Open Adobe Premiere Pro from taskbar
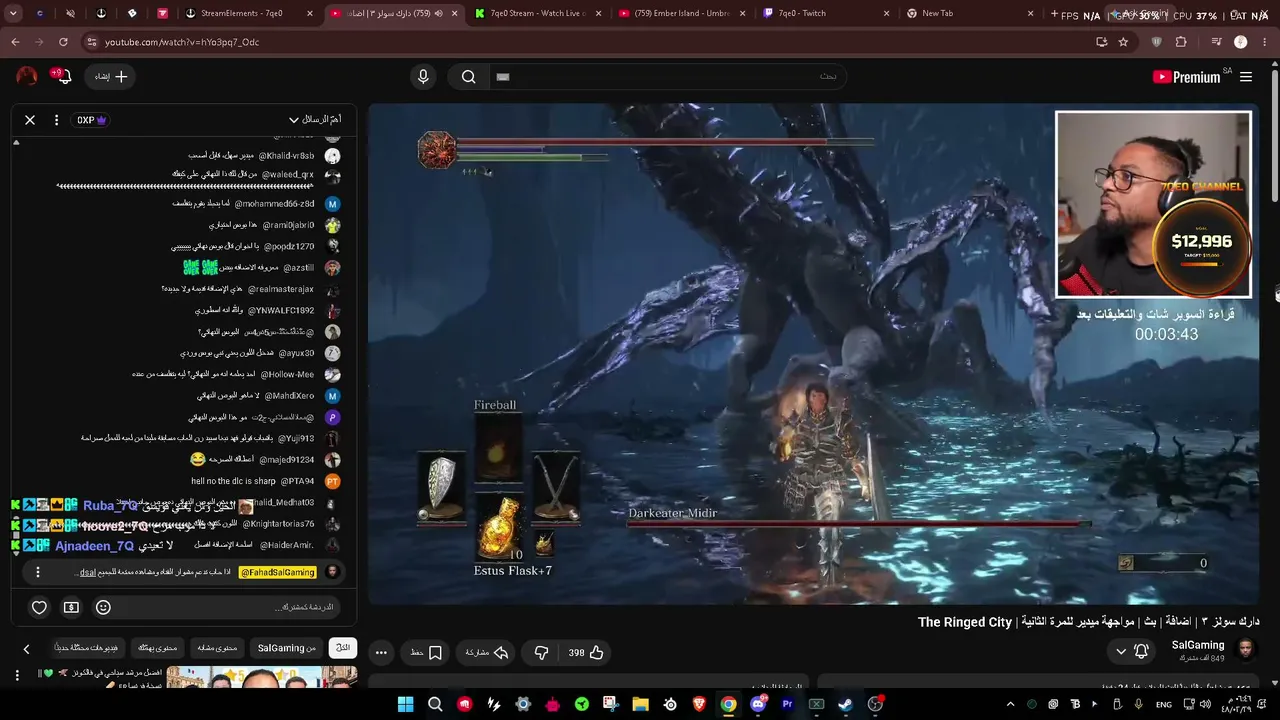 click(x=787, y=704)
